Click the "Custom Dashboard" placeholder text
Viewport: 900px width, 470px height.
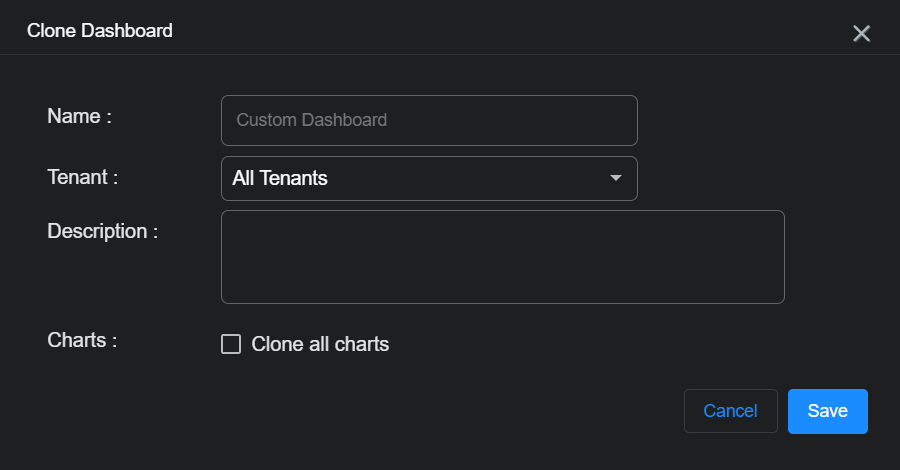(x=311, y=120)
